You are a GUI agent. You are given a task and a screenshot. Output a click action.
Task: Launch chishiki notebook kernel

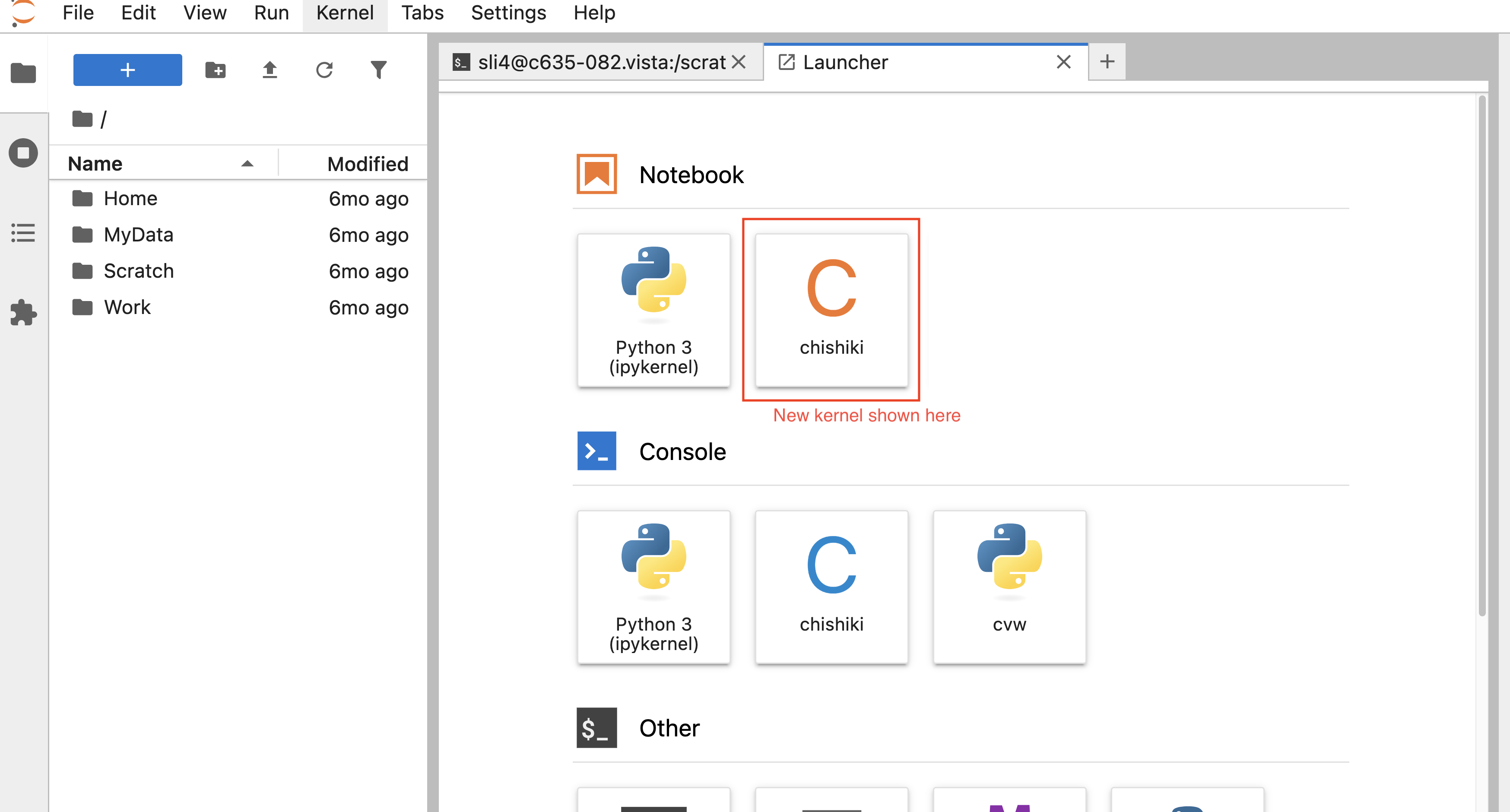[x=831, y=310]
